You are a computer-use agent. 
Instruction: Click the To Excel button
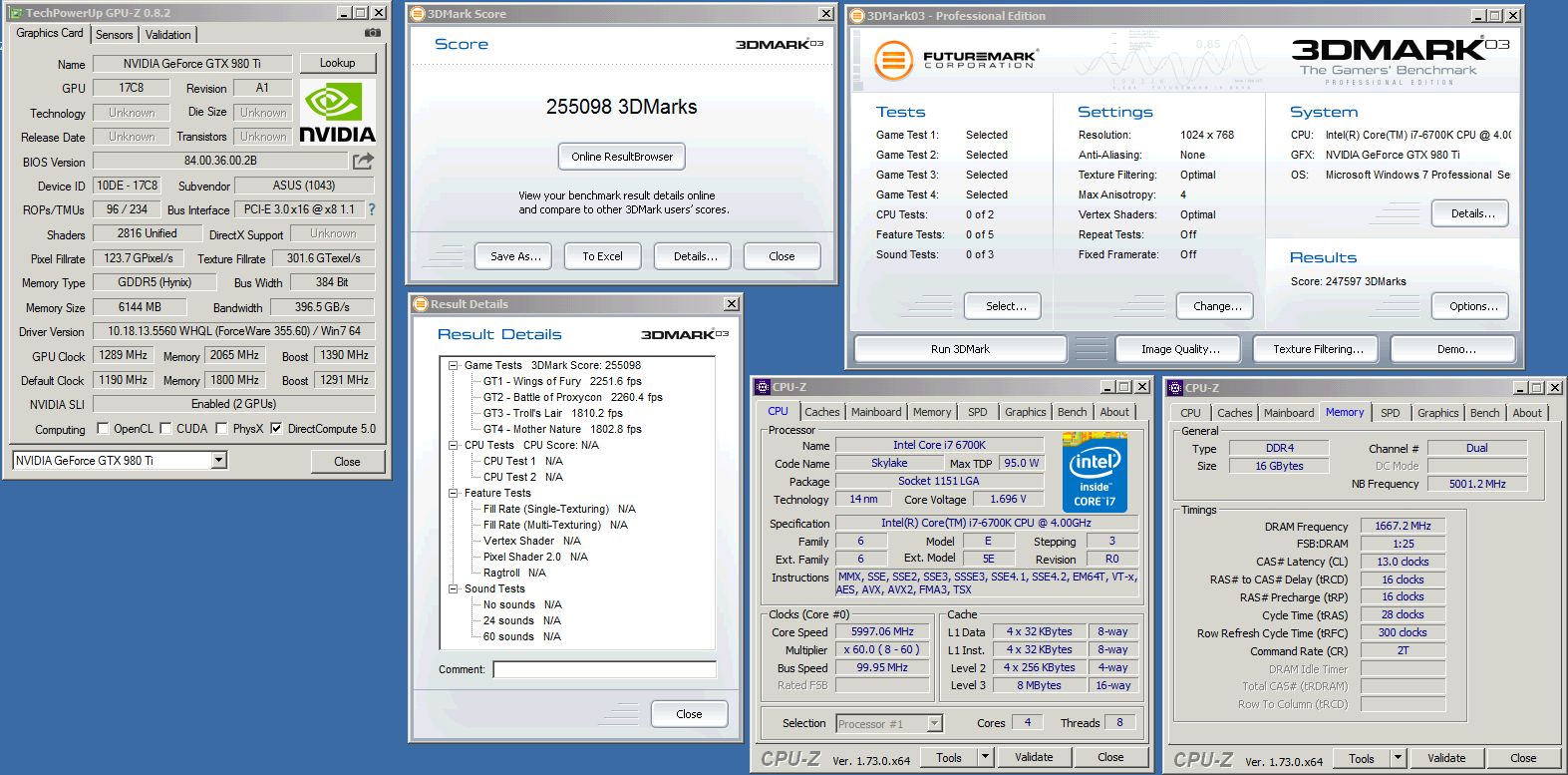pyautogui.click(x=602, y=256)
